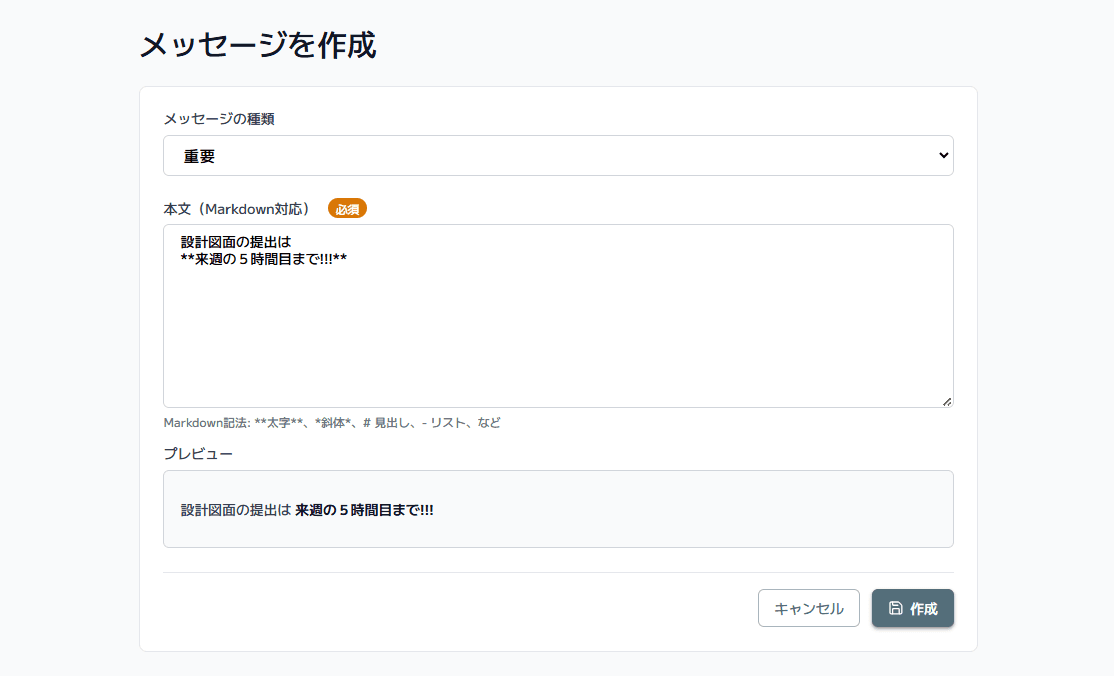Grab the textarea resize handle corner
Screen dimensions: 1114x676
click(x=946, y=401)
